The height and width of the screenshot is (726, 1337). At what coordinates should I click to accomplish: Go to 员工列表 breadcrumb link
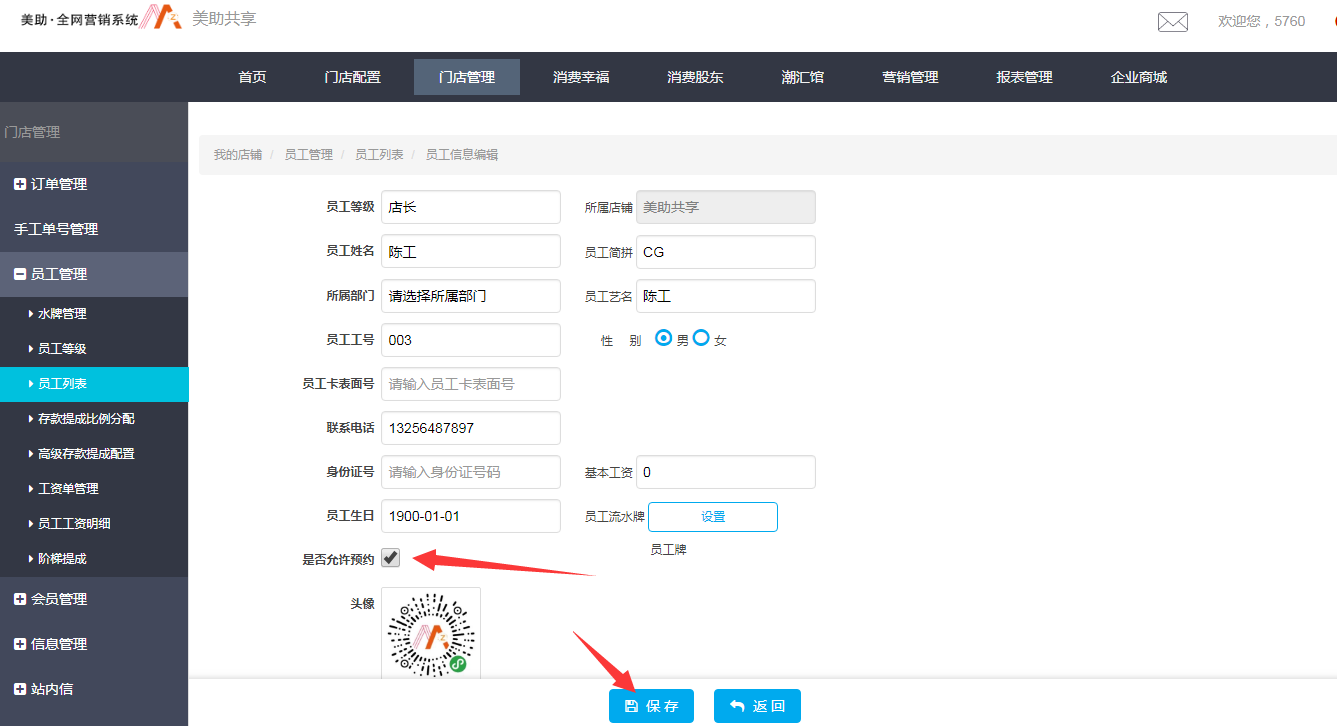point(379,155)
